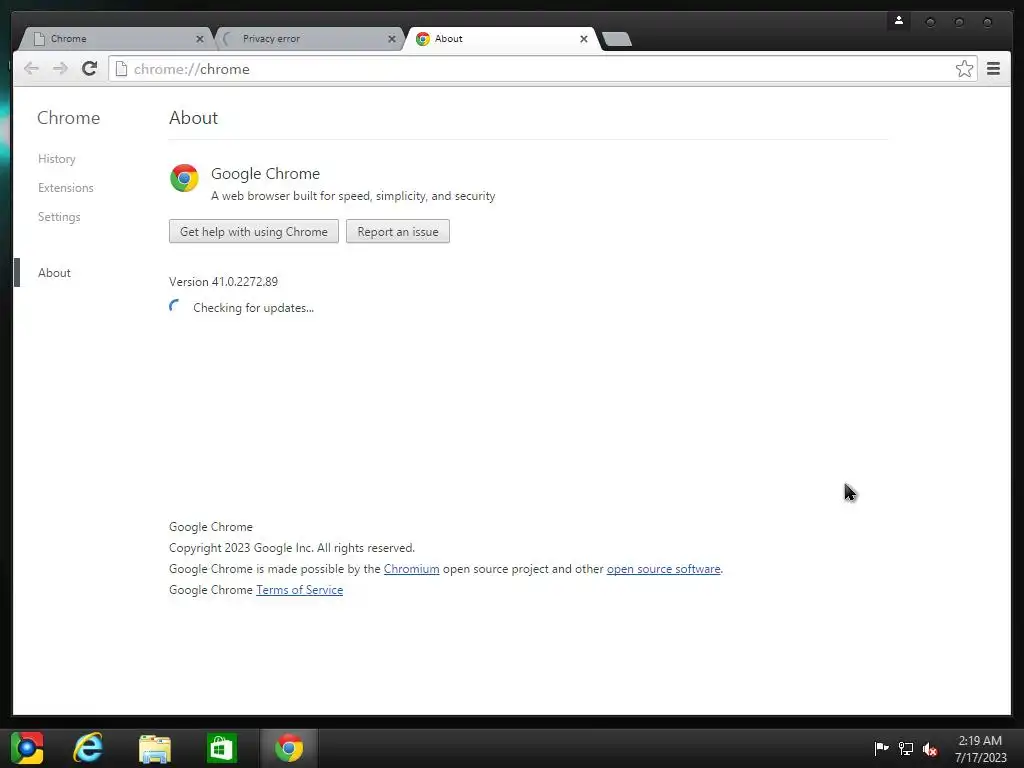The height and width of the screenshot is (768, 1024).
Task: Close the Chrome tab
Action: [200, 39]
